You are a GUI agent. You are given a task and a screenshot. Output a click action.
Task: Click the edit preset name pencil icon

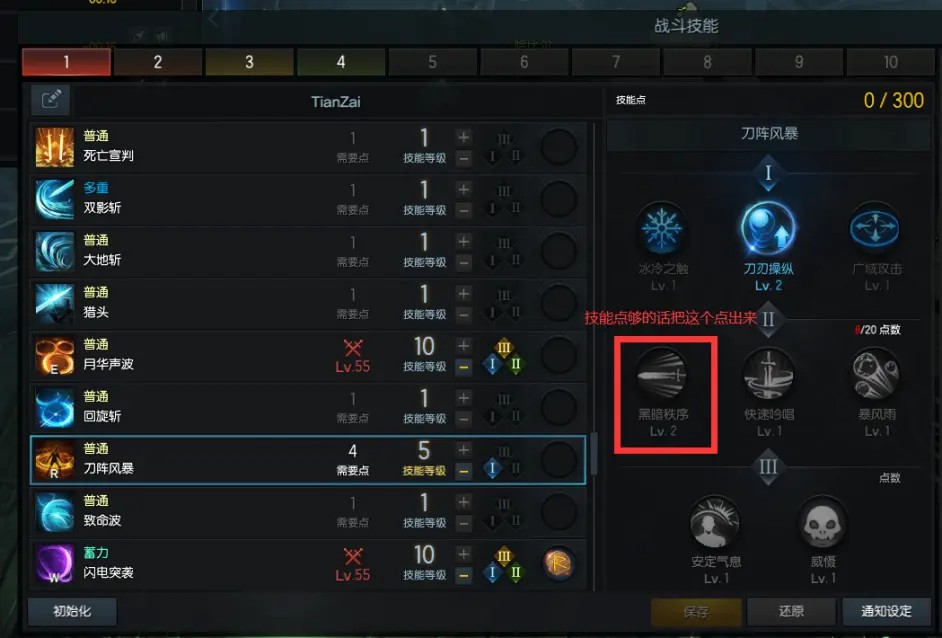[51, 99]
